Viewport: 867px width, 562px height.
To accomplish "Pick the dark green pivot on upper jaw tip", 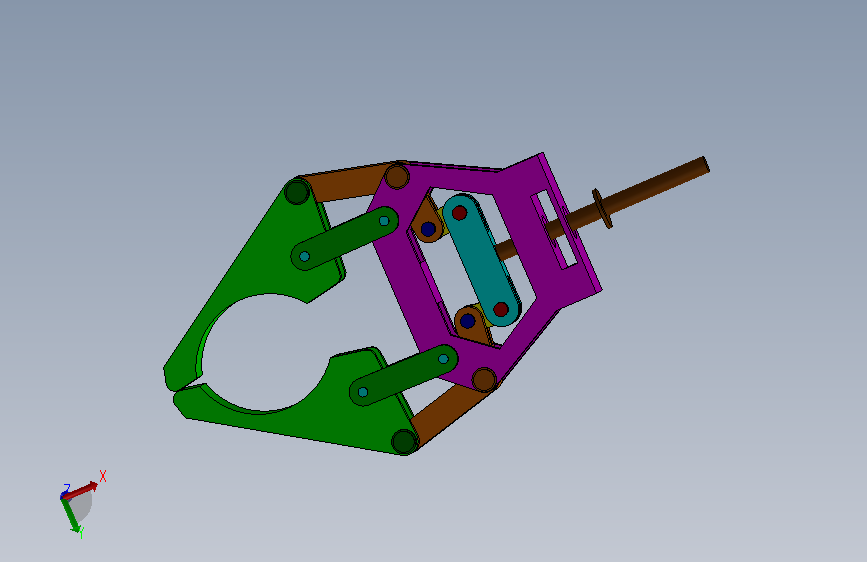I will [297, 192].
